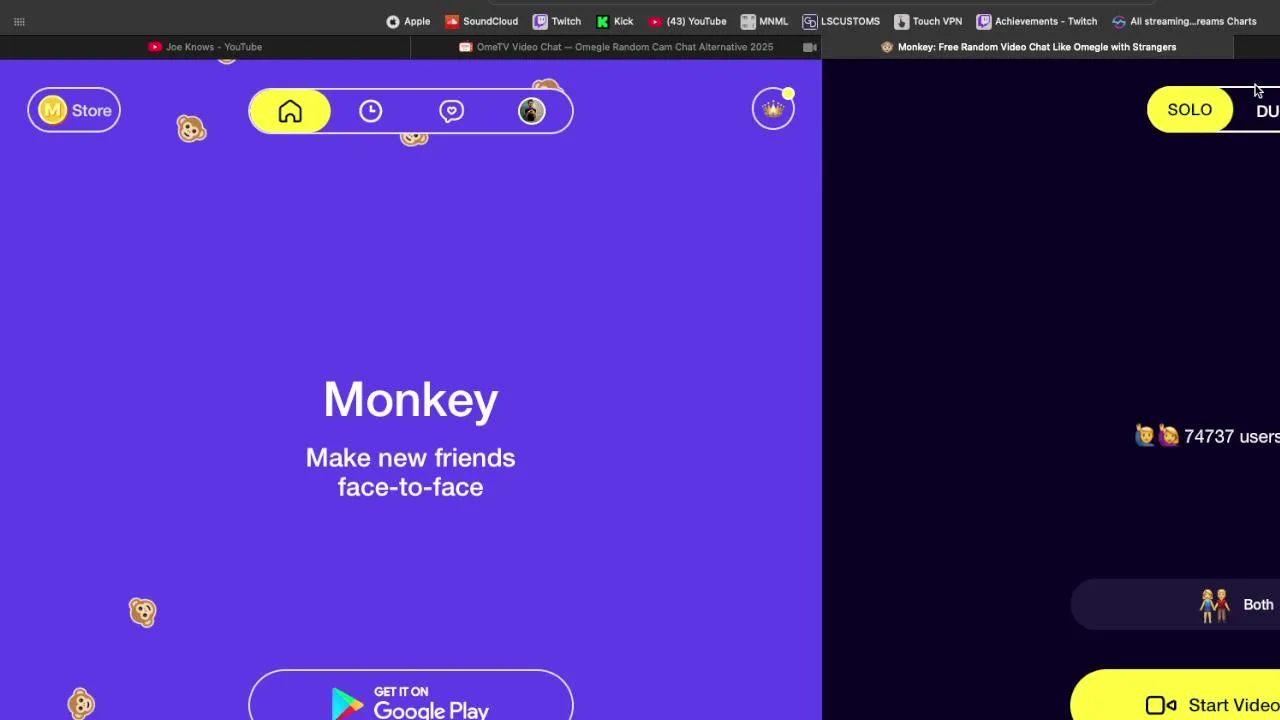
Task: Click the M coin icon in Store
Action: tap(52, 110)
